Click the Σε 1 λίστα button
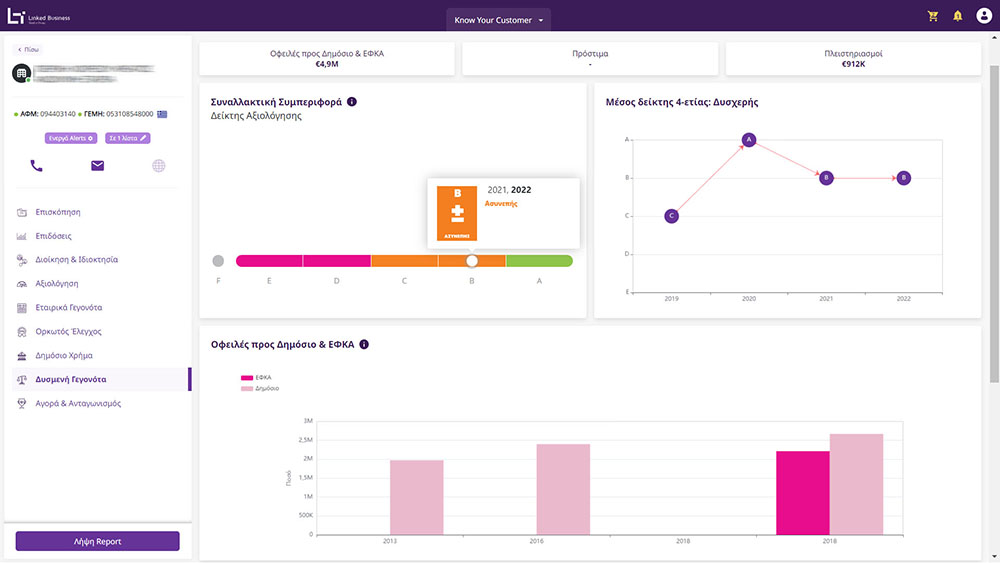 coord(128,138)
